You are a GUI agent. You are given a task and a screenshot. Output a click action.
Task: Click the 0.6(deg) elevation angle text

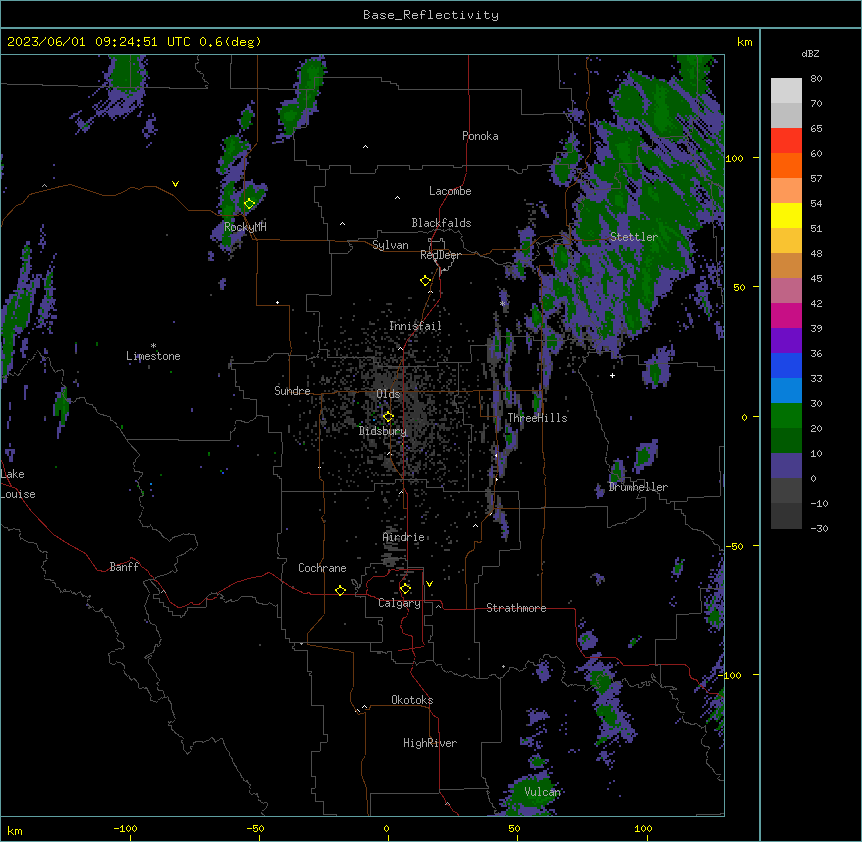pos(230,42)
